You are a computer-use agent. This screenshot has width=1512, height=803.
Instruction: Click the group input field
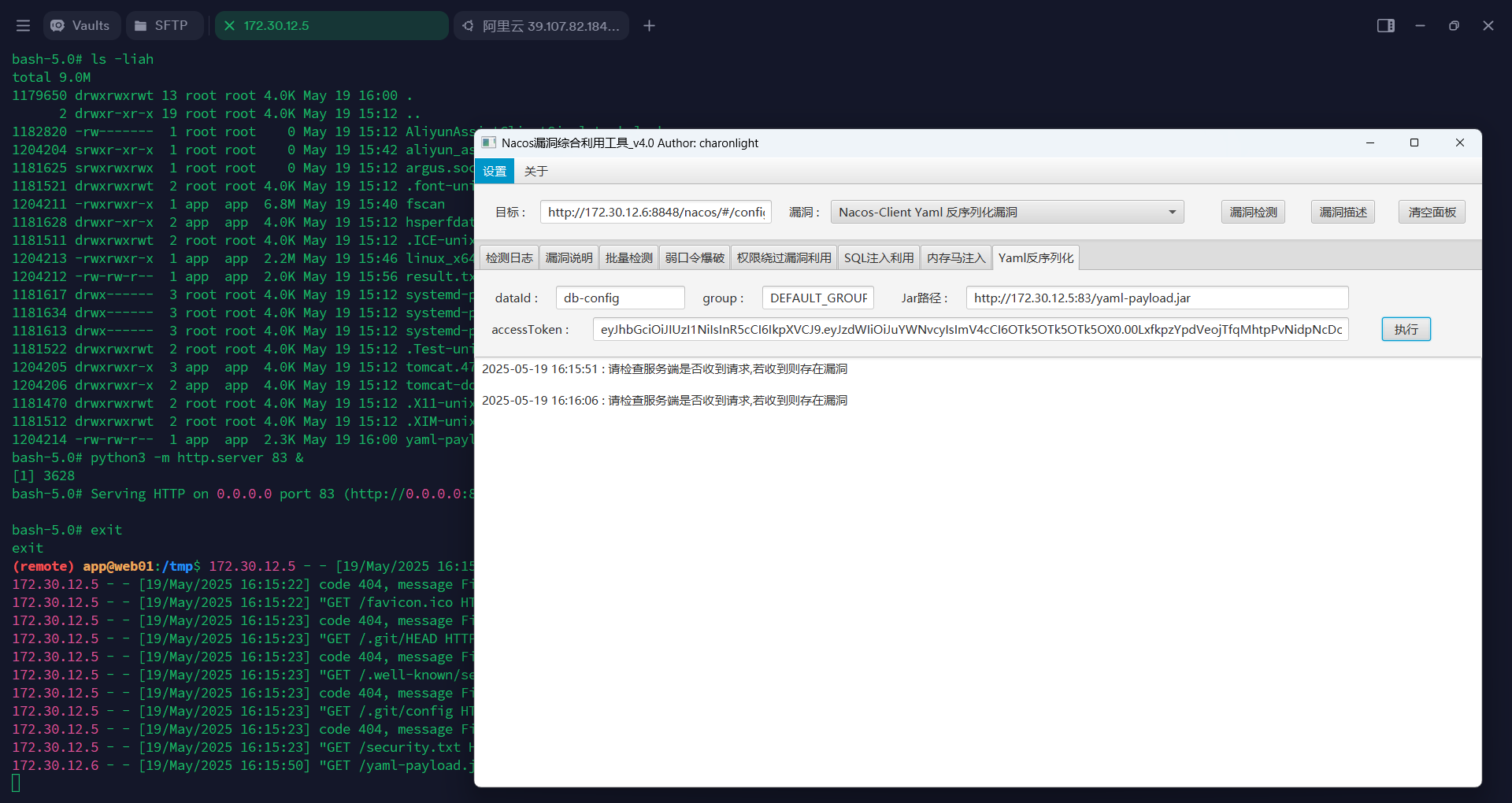click(818, 298)
